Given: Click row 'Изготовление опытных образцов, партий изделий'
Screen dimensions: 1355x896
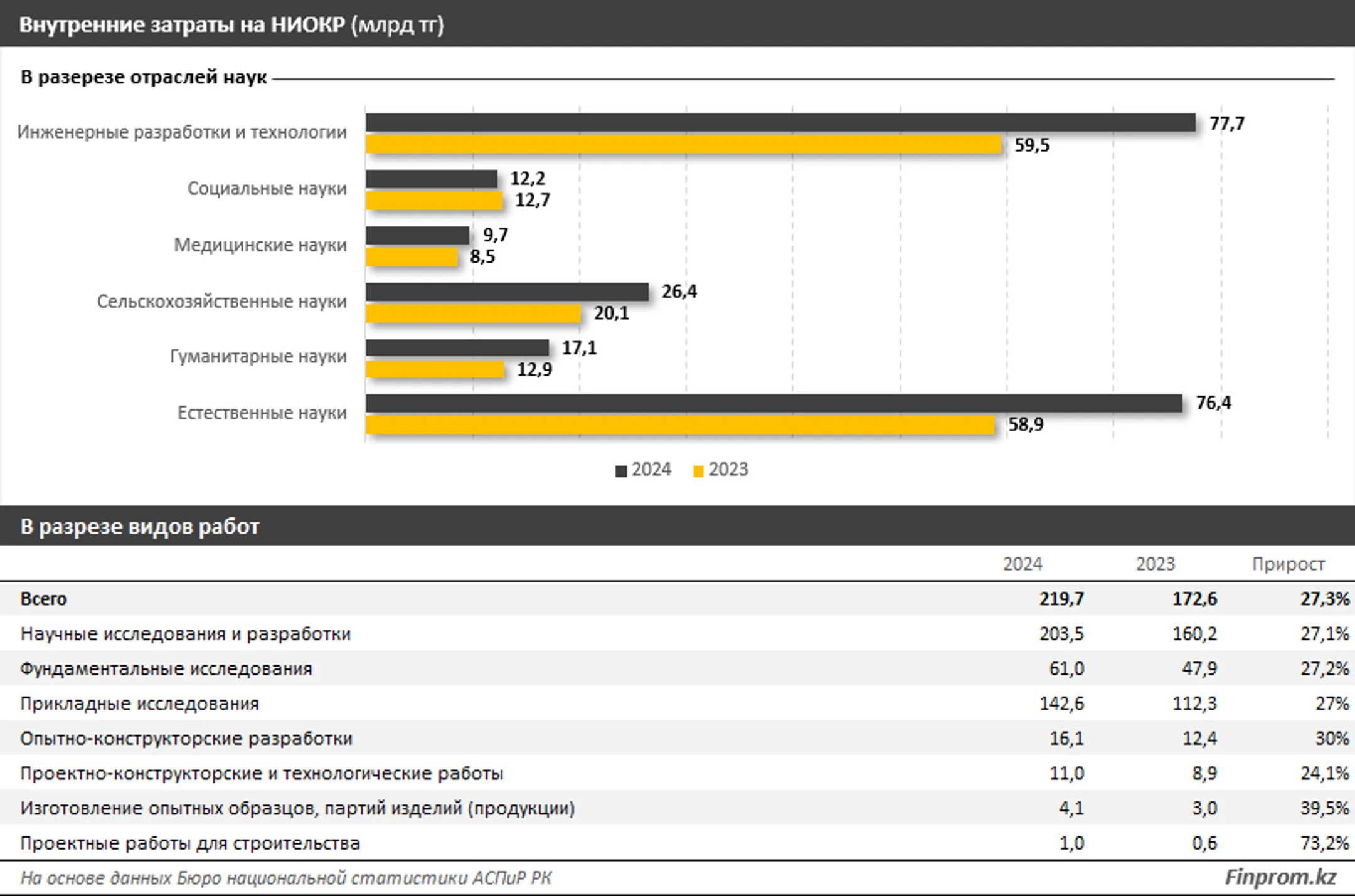Looking at the screenshot, I should click(677, 808).
